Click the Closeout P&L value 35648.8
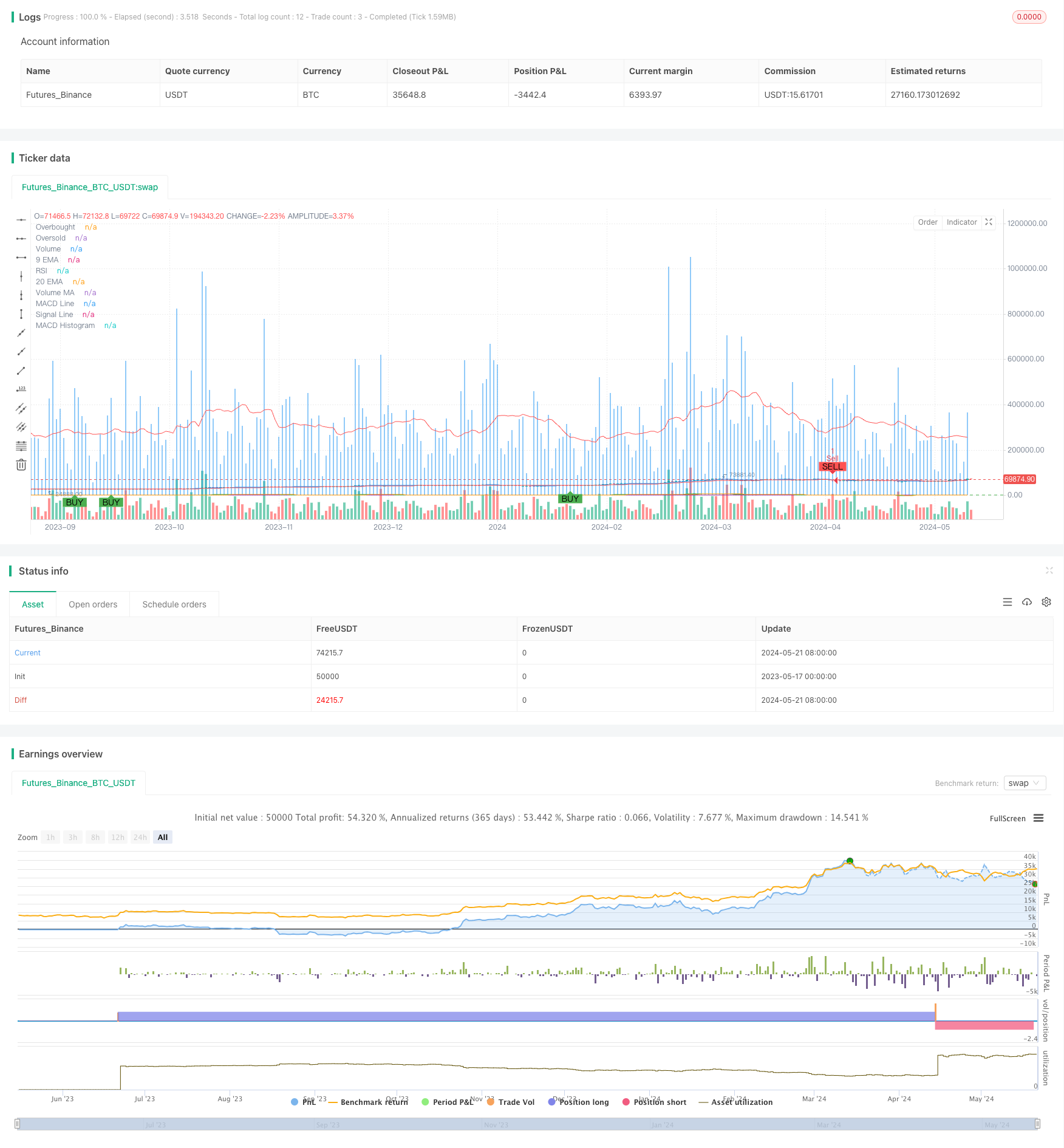 coord(409,95)
